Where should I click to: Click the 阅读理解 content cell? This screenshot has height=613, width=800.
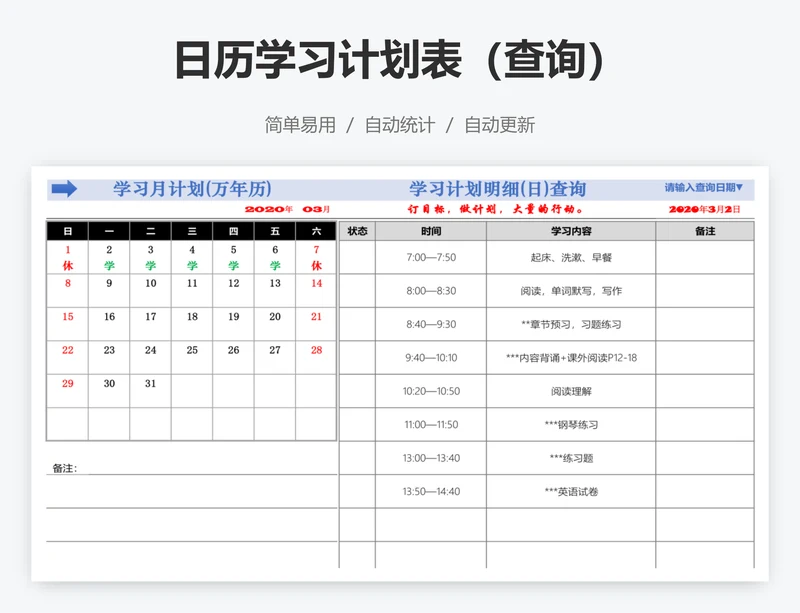[571, 391]
